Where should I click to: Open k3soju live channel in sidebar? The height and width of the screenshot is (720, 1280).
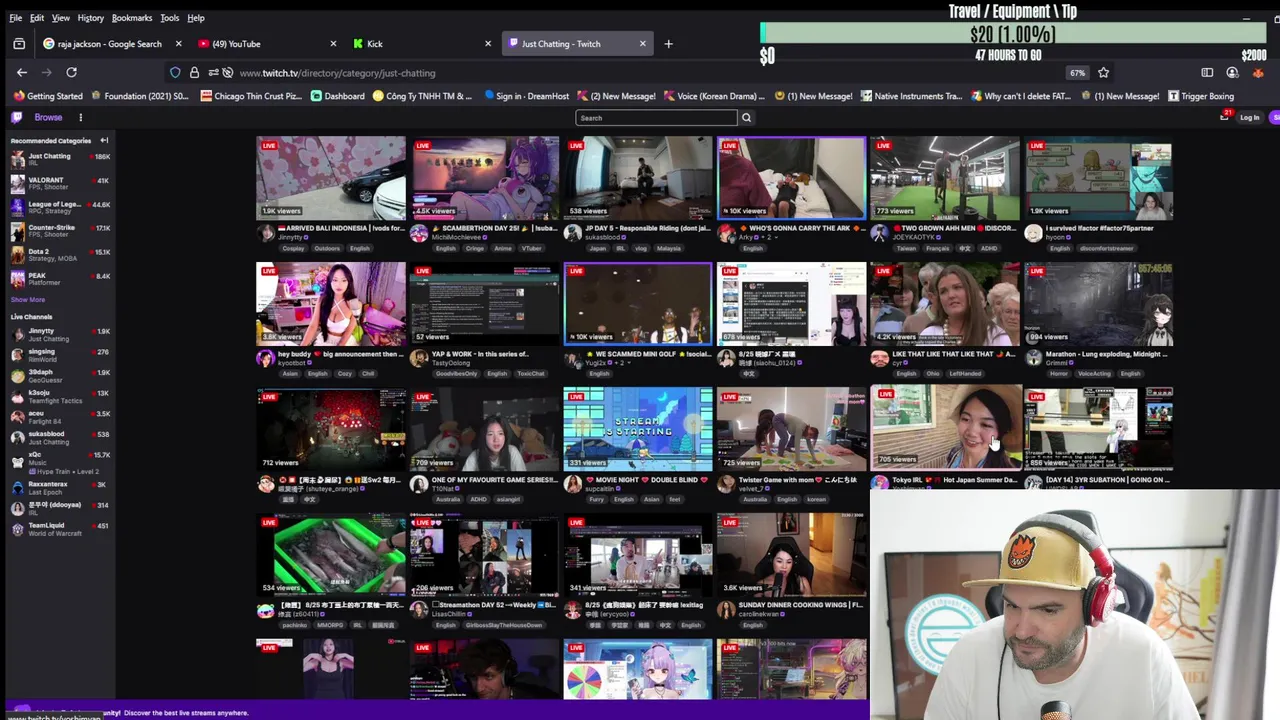[60, 396]
